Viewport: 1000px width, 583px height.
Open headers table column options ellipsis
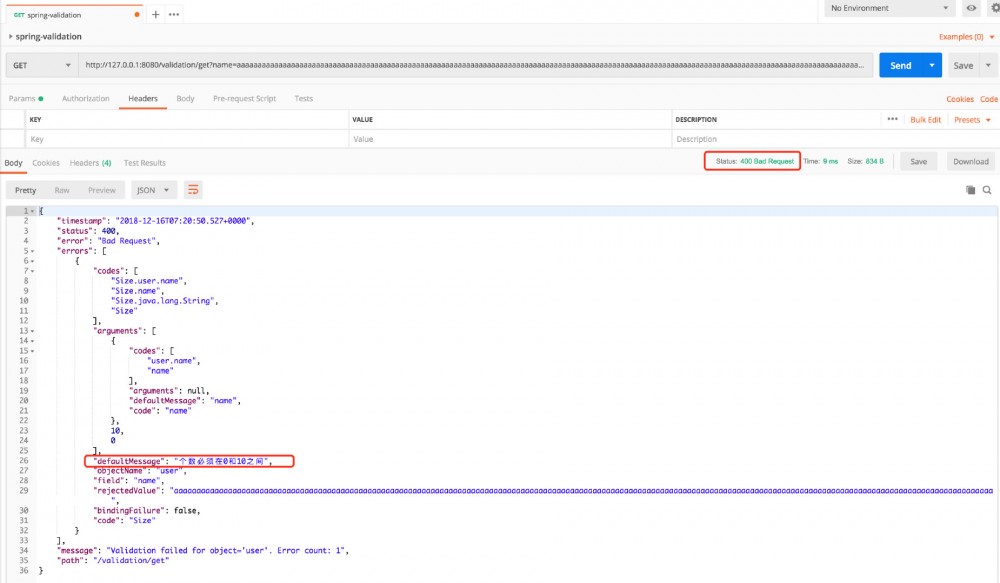coord(892,119)
